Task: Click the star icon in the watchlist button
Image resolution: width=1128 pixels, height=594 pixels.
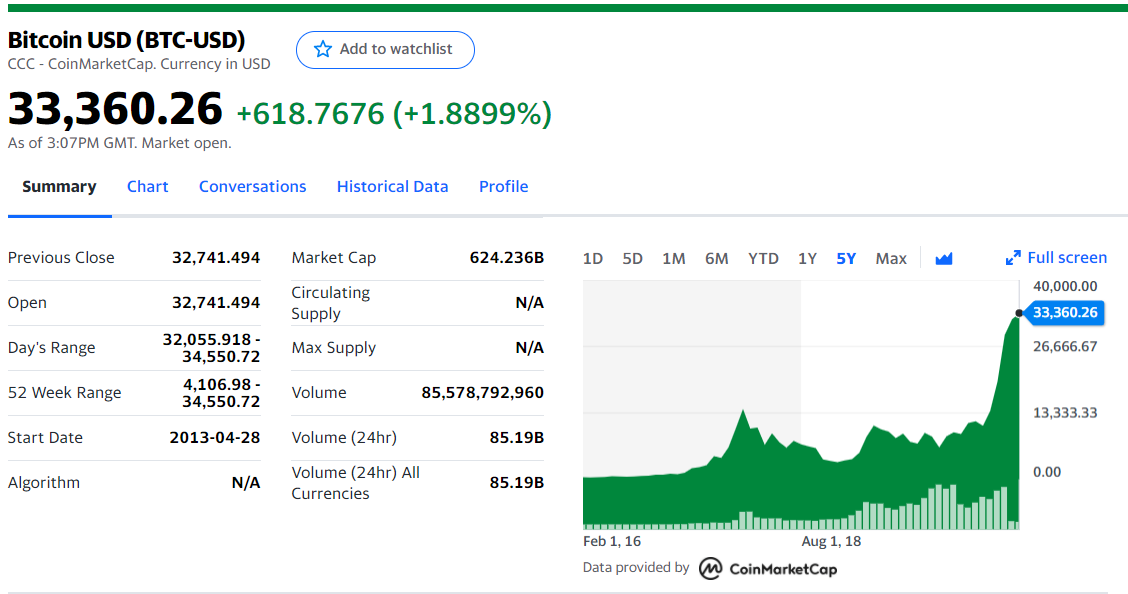Action: [x=323, y=49]
